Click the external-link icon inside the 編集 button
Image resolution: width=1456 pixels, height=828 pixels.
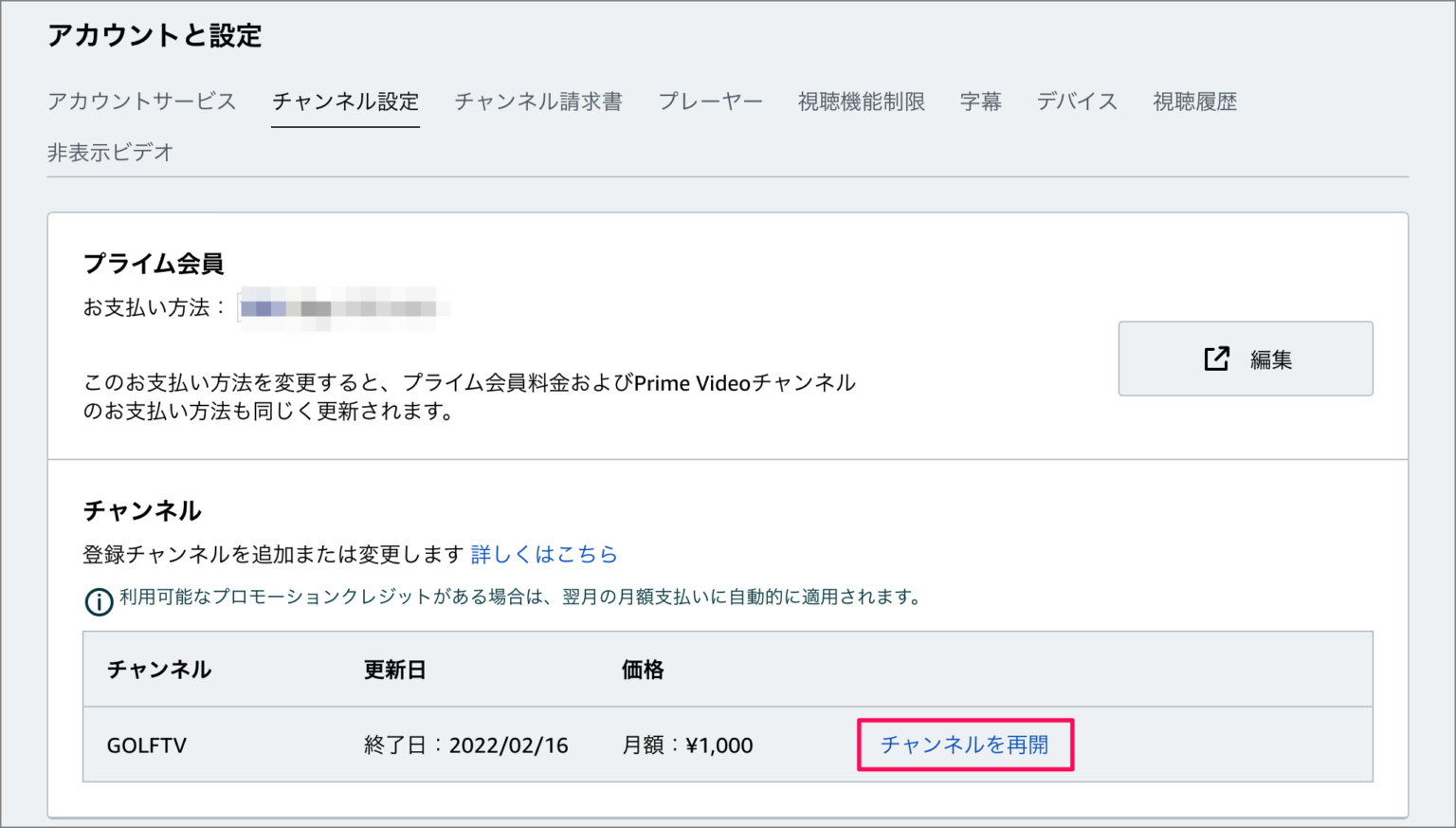pos(1216,359)
